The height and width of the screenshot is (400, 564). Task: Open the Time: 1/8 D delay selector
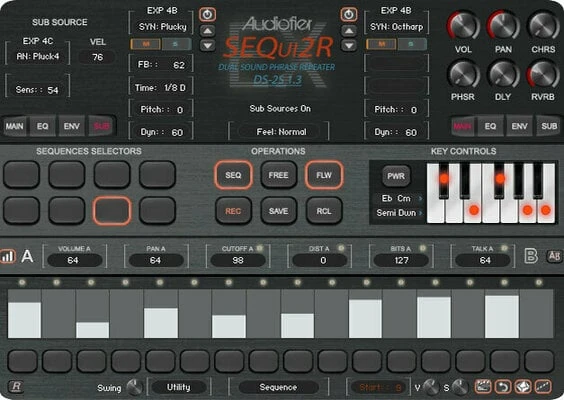[160, 88]
